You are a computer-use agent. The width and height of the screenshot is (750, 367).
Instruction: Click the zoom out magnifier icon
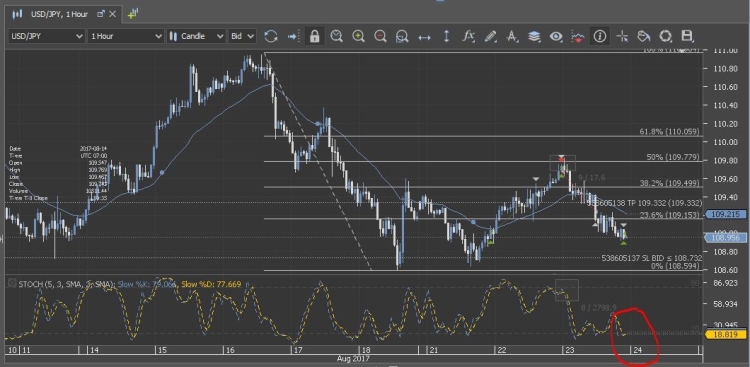[x=380, y=36]
